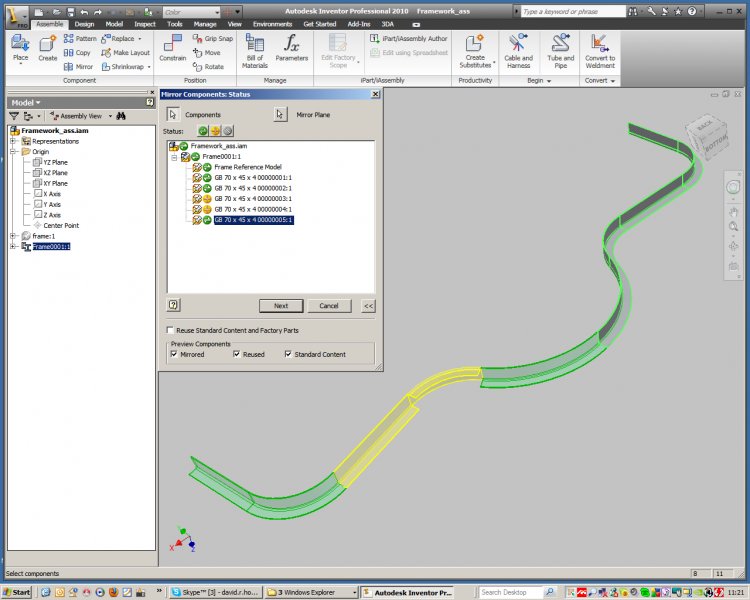
Task: Select the Copy component tool
Action: (x=77, y=53)
